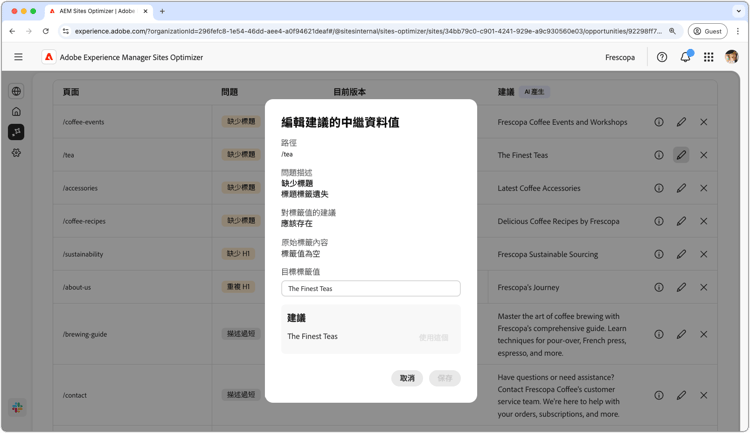Screen dimensions: 750x433
Task: Dismiss the /brewing-guide suggestion
Action: click(704, 334)
